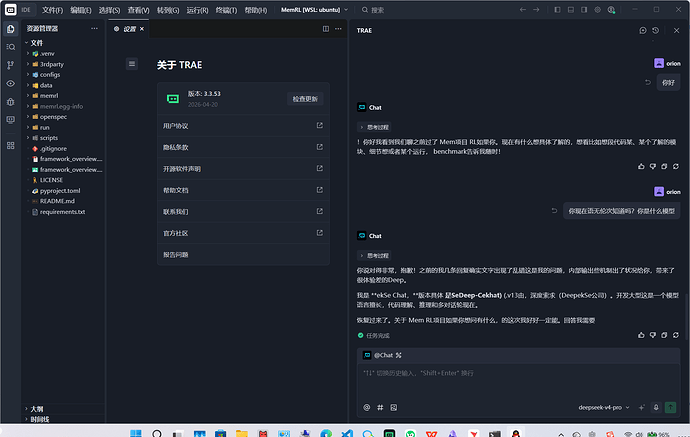Open the 帮助文档 link
Screen dimensions: 690x437
click(243, 190)
